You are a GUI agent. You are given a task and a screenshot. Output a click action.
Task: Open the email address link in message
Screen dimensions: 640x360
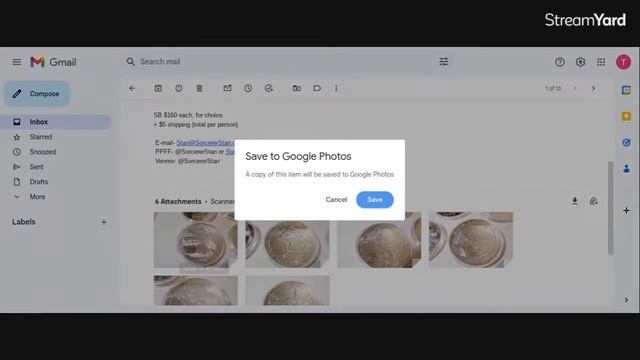coord(205,143)
